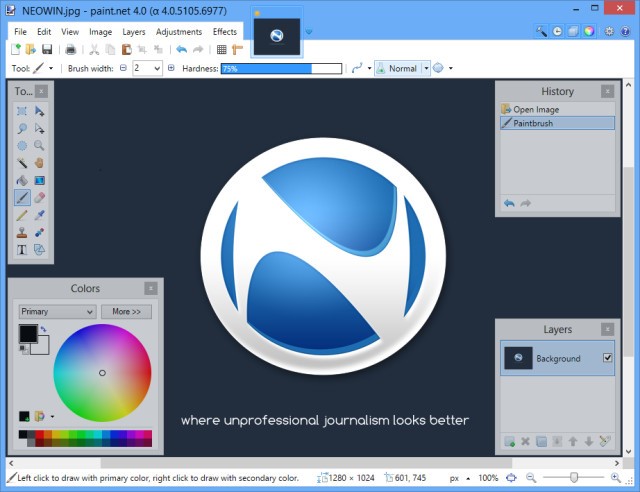Select the Open Image history entry
The width and height of the screenshot is (640, 492).
(557, 109)
